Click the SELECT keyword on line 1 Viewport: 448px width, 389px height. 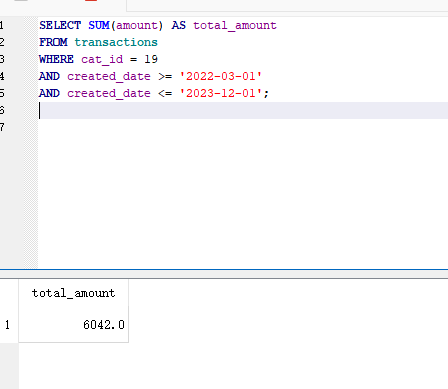[x=60, y=25]
